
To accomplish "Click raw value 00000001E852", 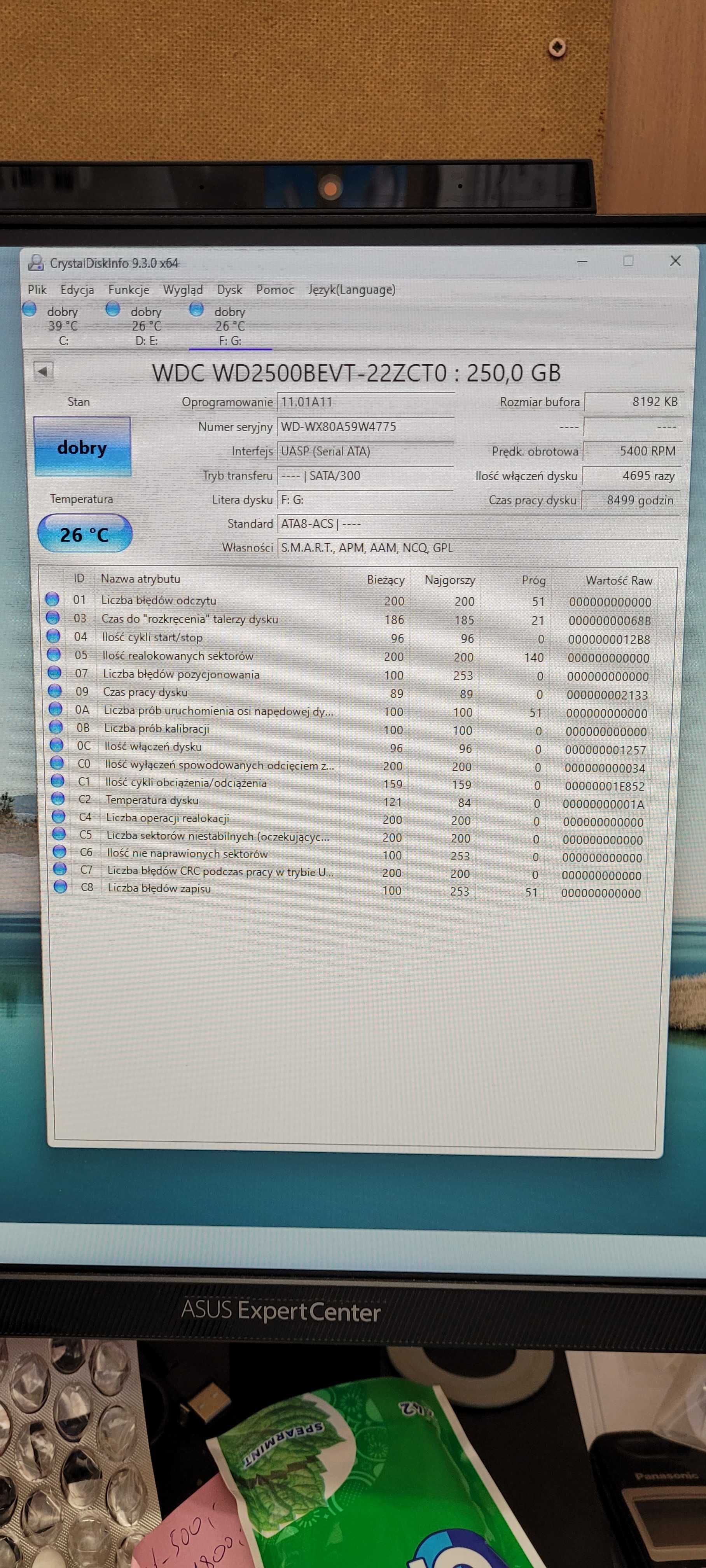I will pos(605,786).
